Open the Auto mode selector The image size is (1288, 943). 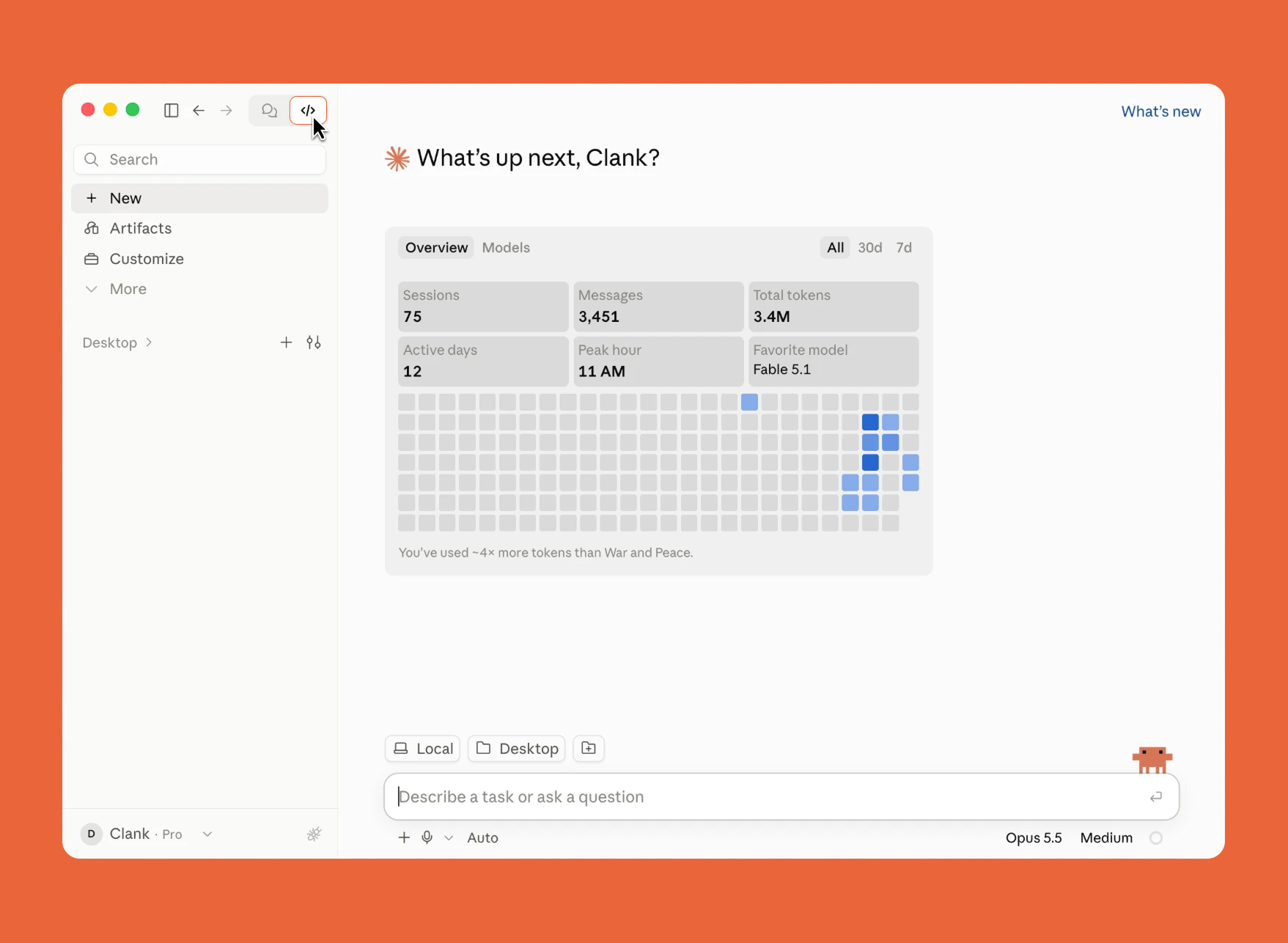[x=482, y=837]
